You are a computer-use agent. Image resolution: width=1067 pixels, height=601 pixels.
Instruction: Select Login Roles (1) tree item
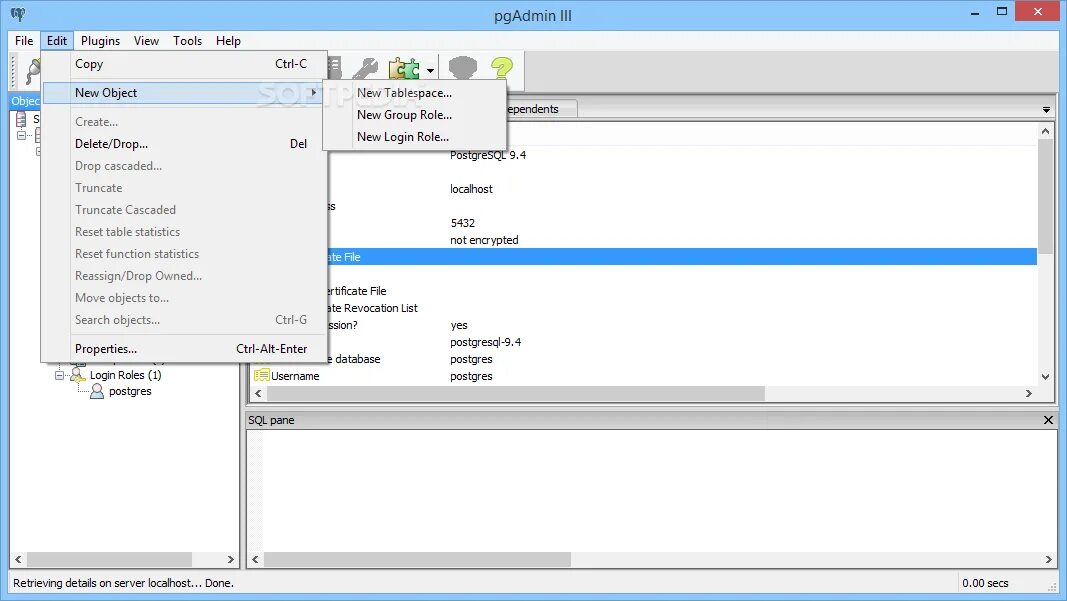[125, 375]
